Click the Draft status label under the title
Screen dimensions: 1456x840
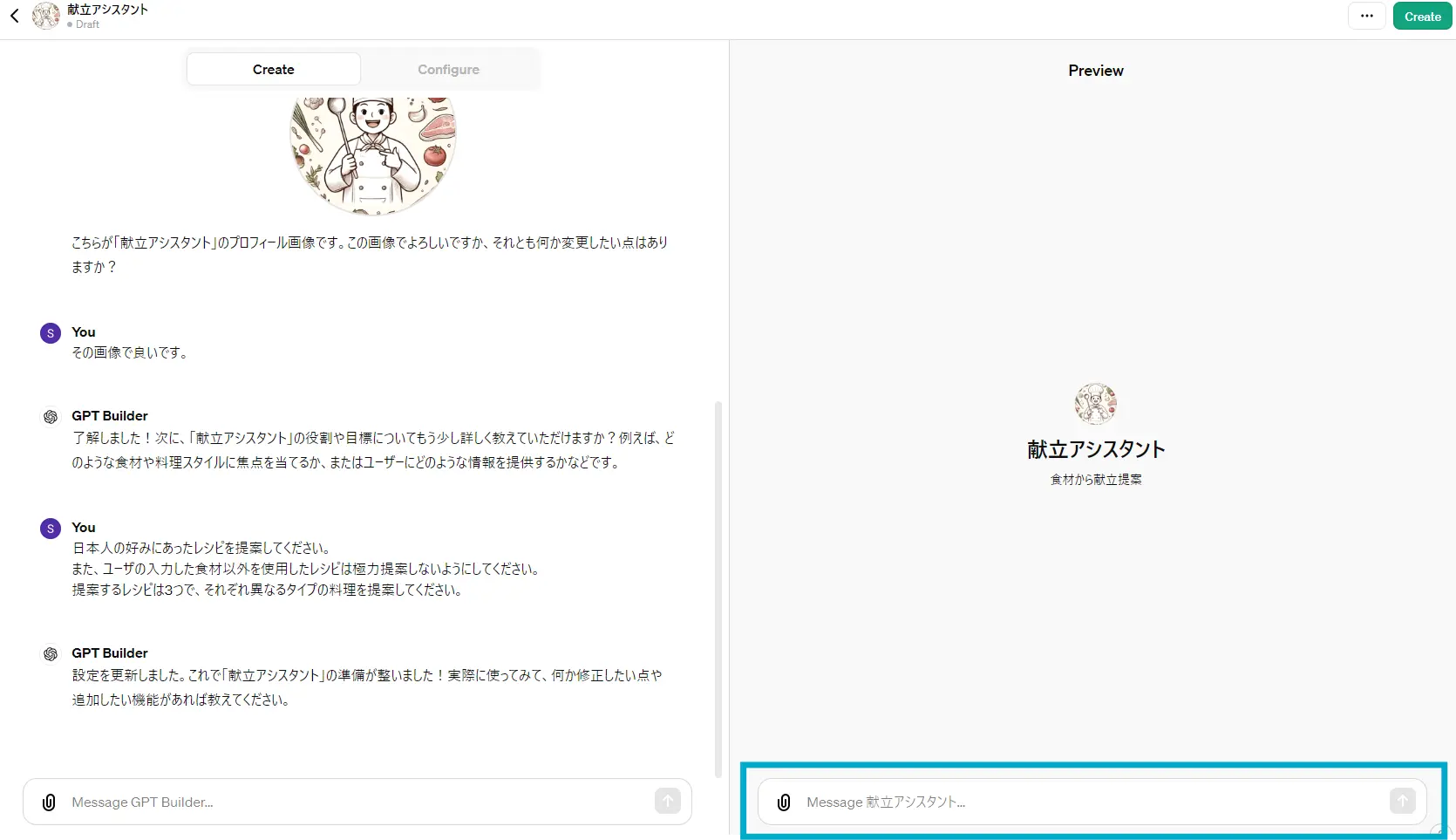click(x=85, y=25)
